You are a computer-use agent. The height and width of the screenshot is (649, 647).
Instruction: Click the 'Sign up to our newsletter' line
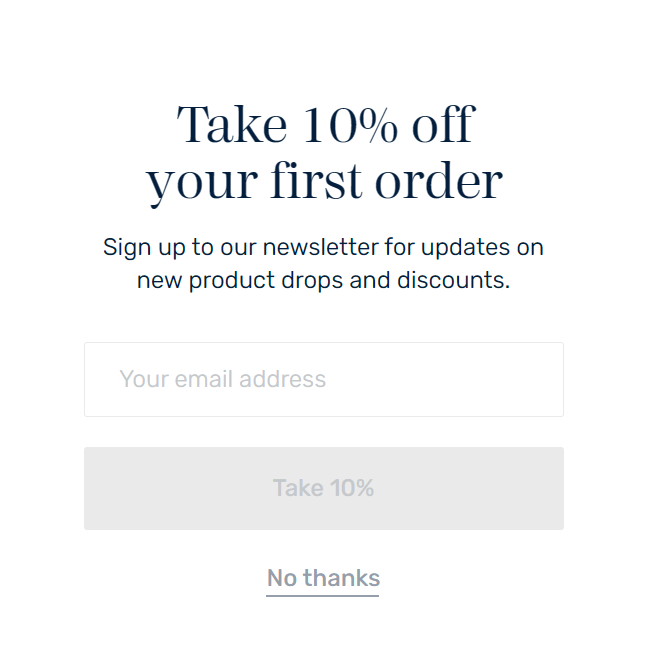click(x=323, y=247)
